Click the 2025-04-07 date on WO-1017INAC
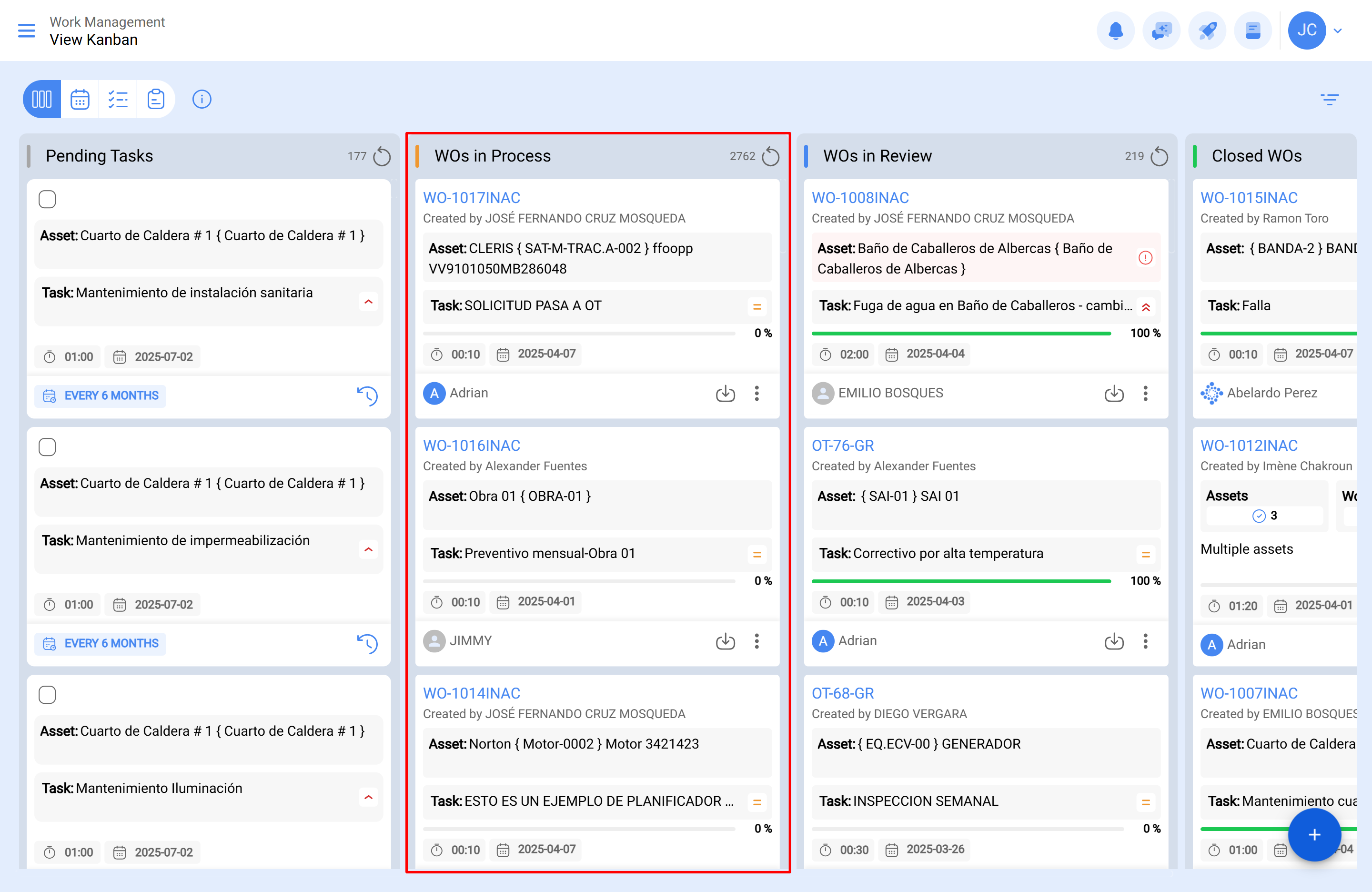The height and width of the screenshot is (892, 1372). pos(535,354)
